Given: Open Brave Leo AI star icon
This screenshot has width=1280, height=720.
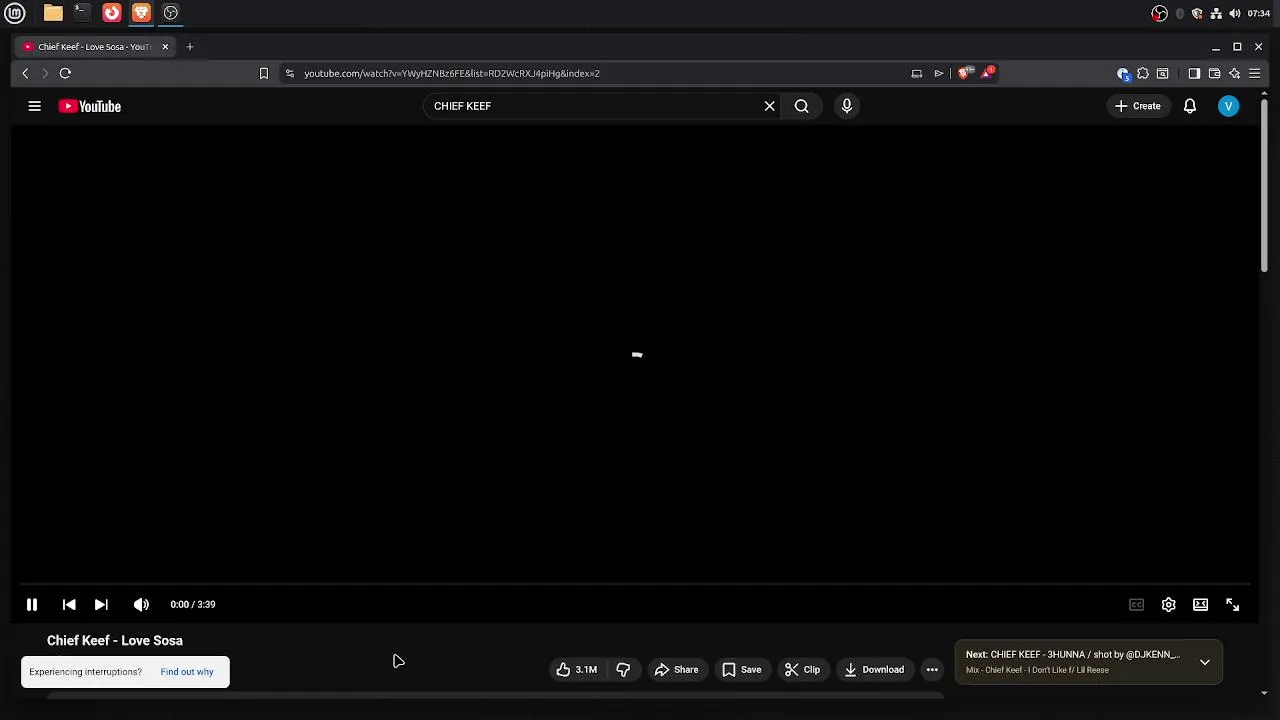Looking at the screenshot, I should point(1235,73).
